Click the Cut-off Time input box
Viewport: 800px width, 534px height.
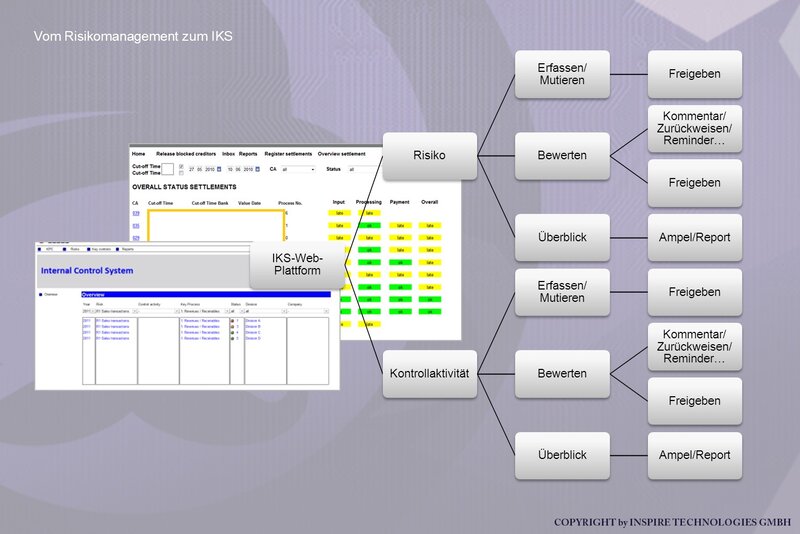point(168,169)
